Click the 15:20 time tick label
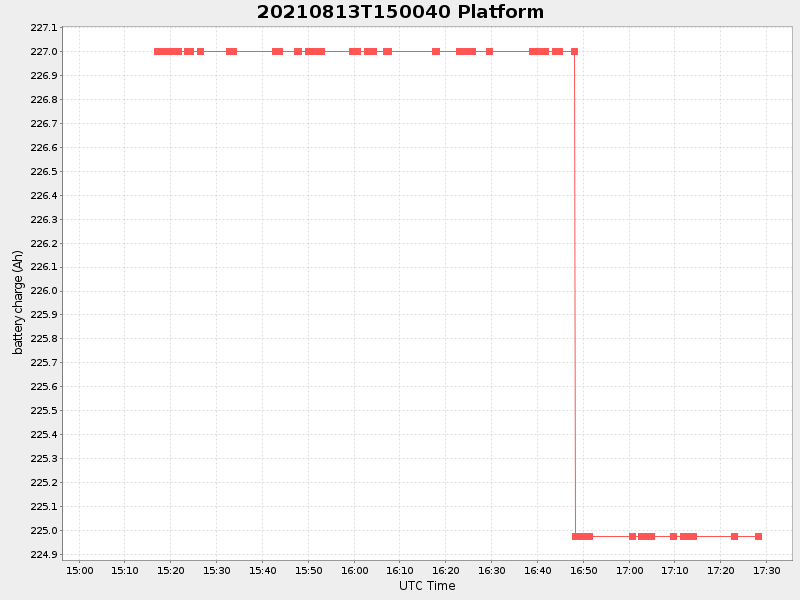The height and width of the screenshot is (600, 800). tap(171, 570)
